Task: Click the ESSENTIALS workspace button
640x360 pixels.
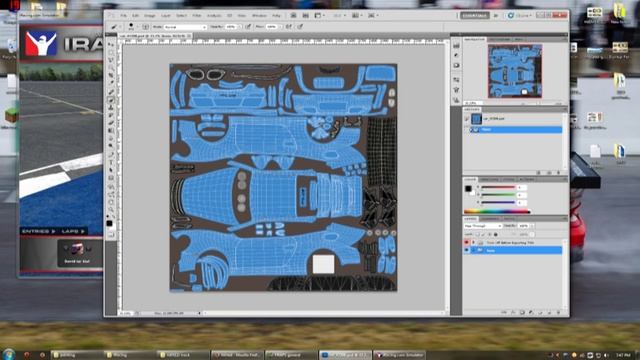Action: click(475, 16)
